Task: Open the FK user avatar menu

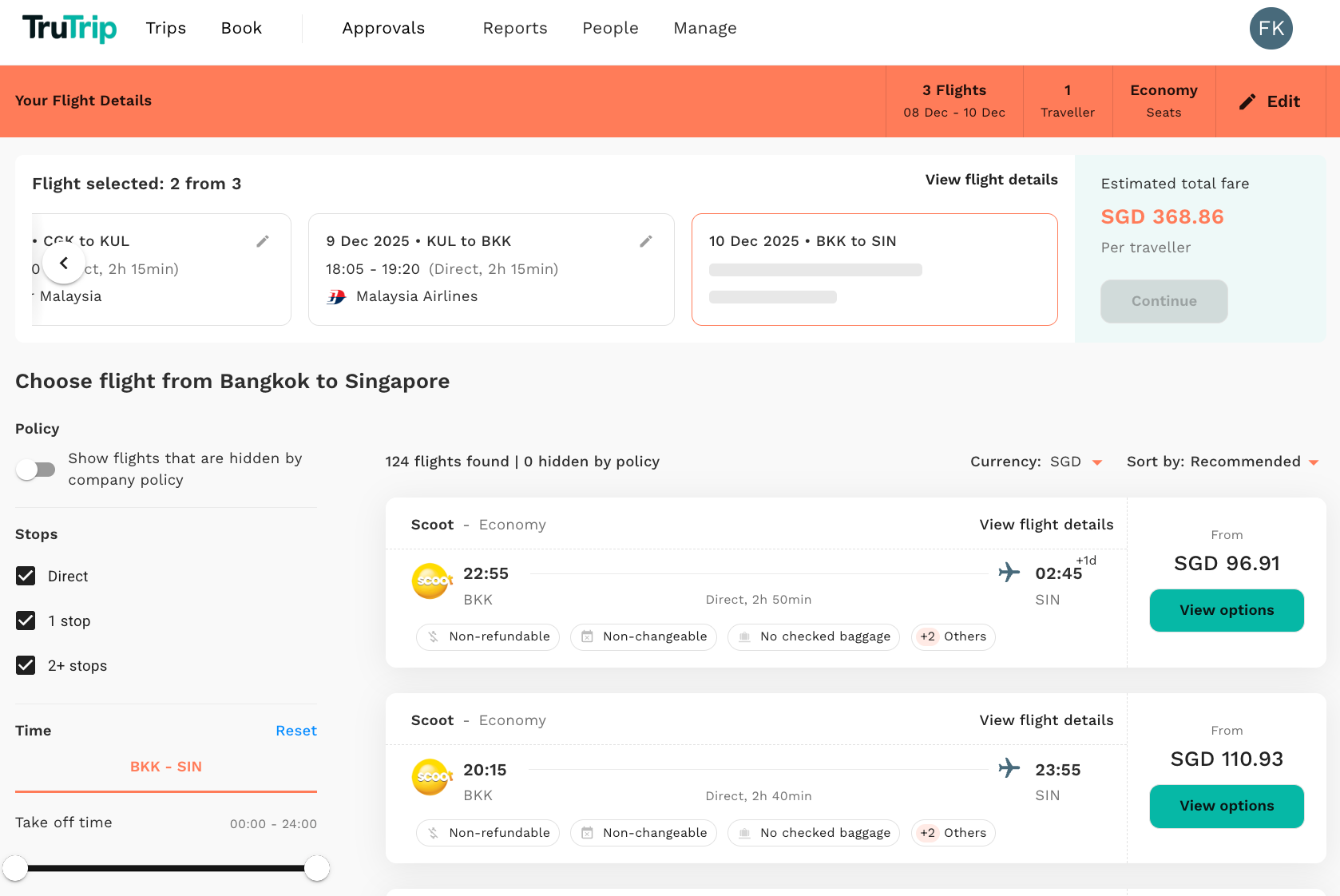Action: [1271, 28]
